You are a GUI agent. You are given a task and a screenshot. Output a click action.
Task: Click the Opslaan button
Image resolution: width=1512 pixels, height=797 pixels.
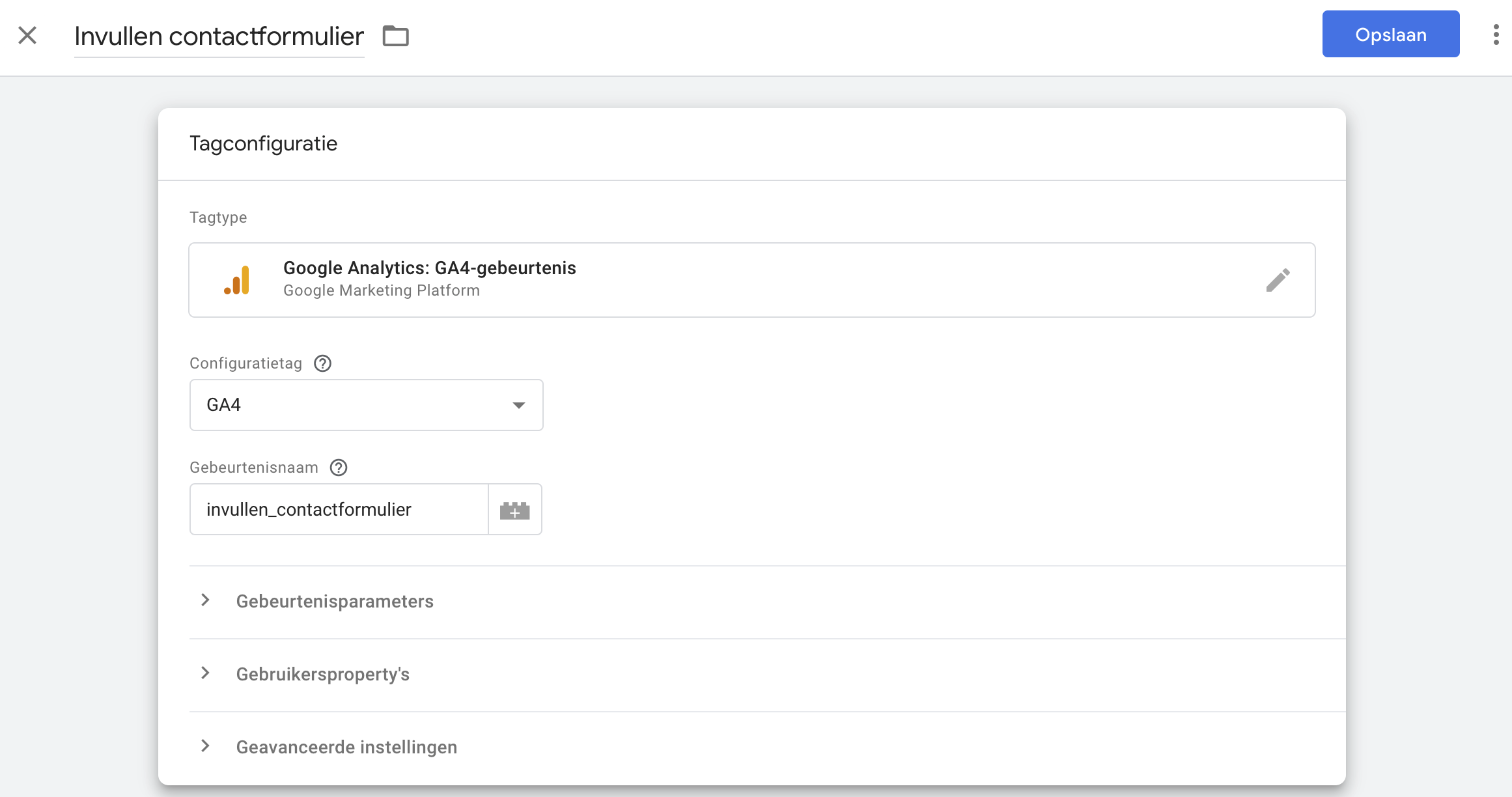coord(1390,35)
